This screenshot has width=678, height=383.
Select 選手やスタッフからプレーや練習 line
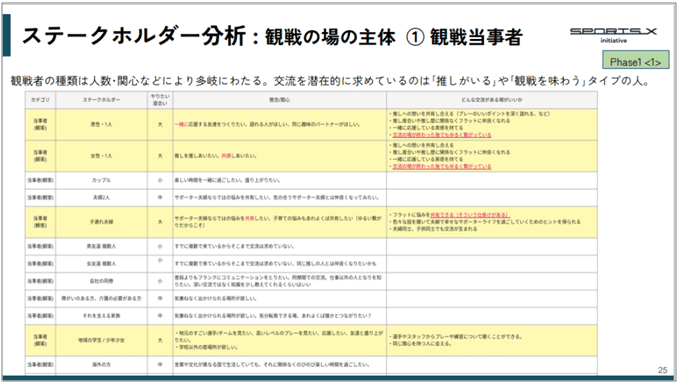456,337
